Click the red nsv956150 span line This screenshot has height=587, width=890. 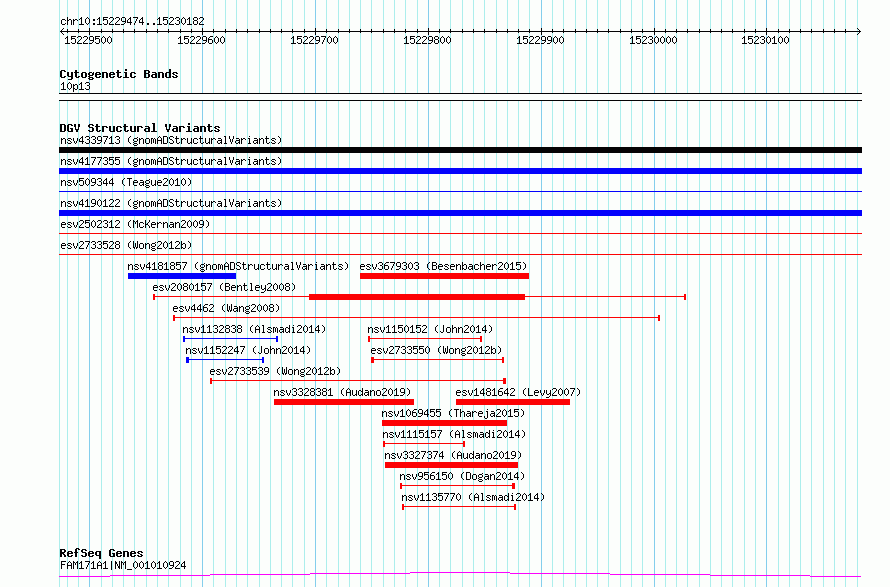tap(457, 486)
